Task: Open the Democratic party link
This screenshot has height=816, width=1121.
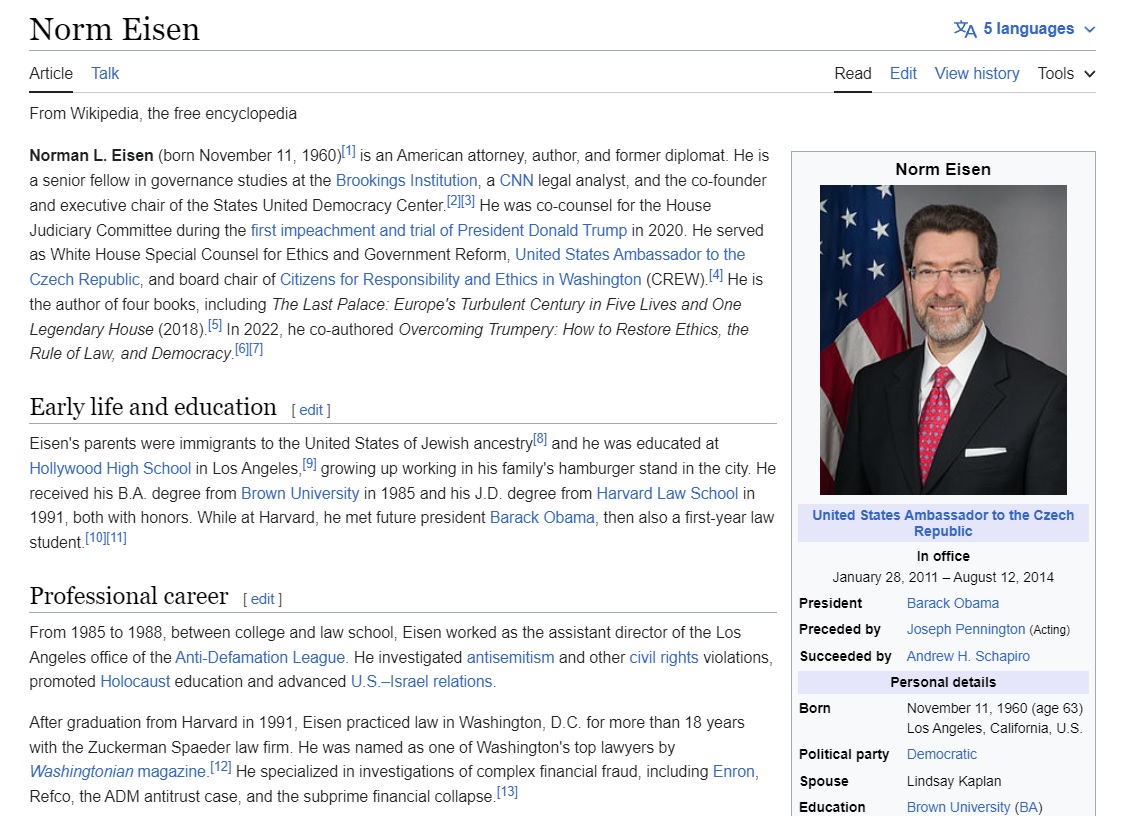Action: coord(942,754)
